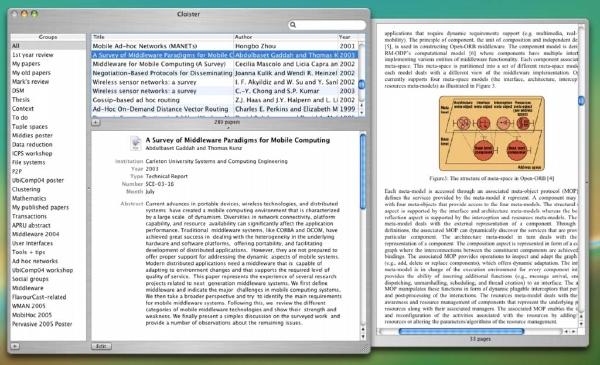Click the paper list vertical scrollbar thumb
The width and height of the screenshot is (600, 365).
[362, 84]
